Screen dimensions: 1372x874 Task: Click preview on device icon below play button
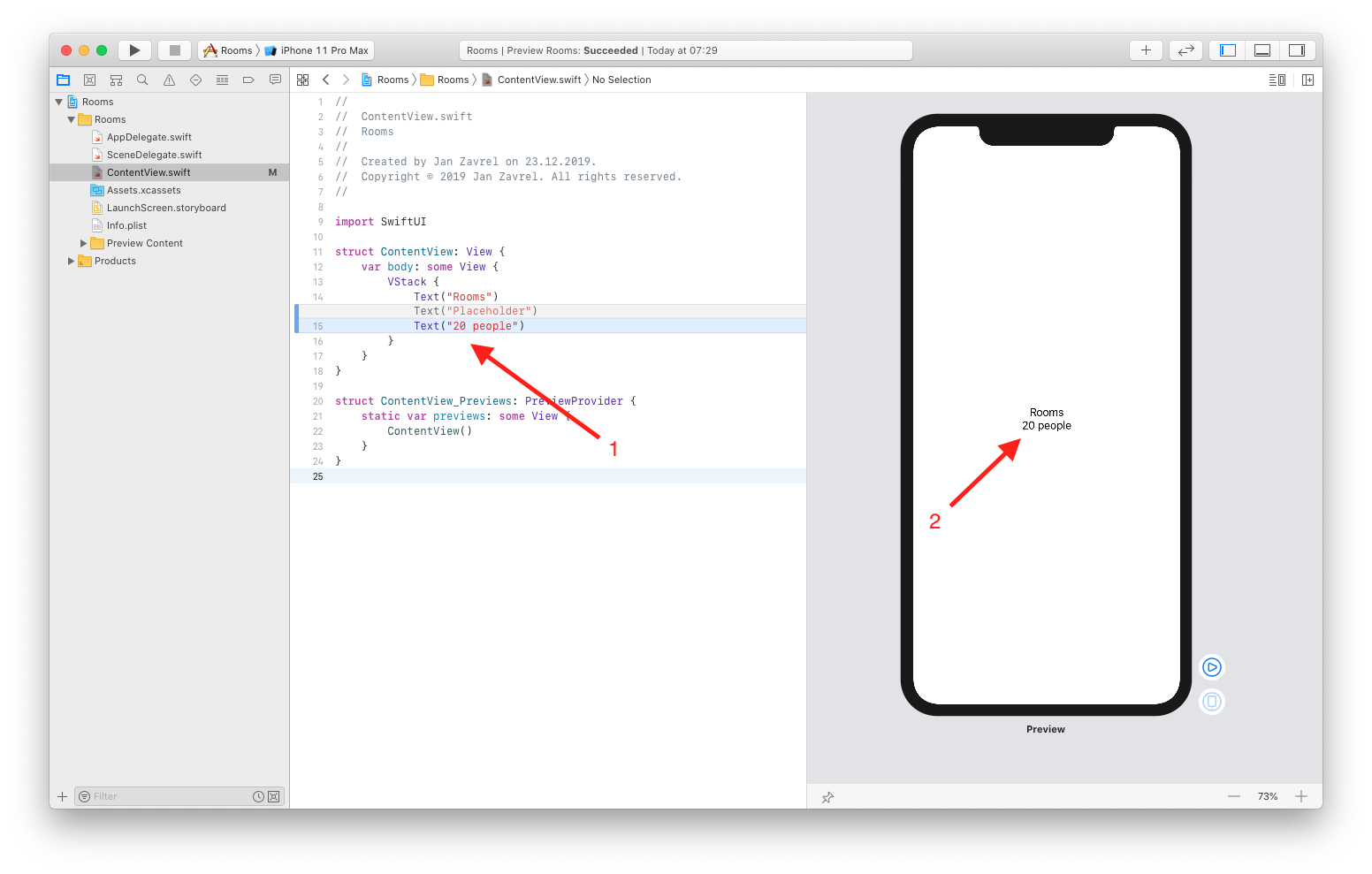point(1211,701)
